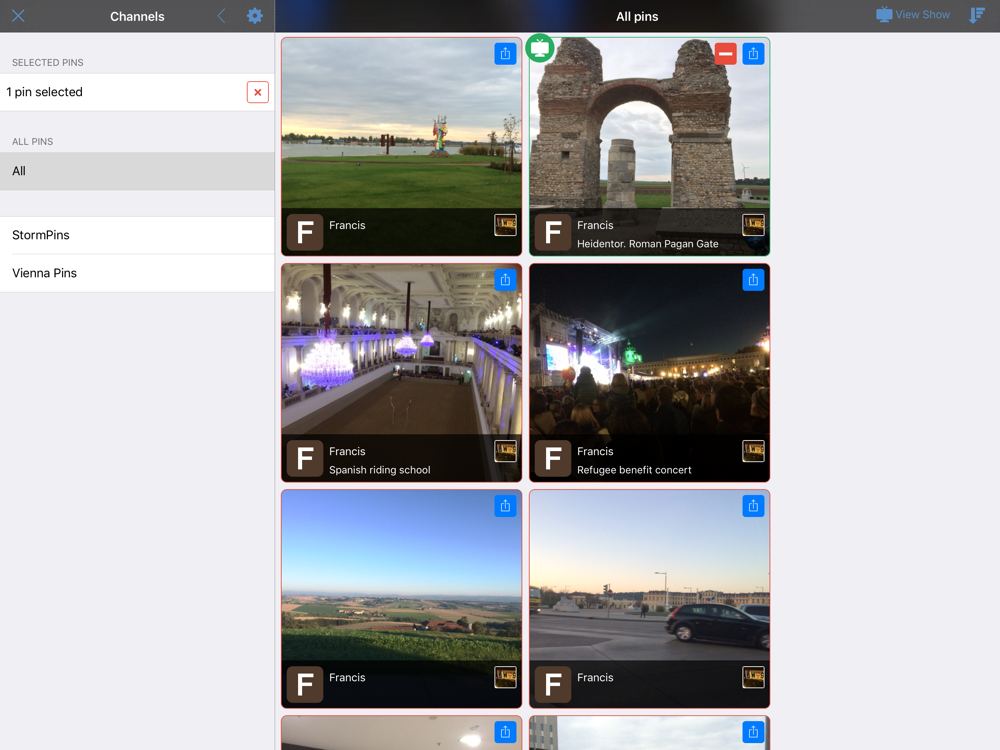Open Channels settings gear
Screen dimensions: 1000x750
tap(254, 16)
